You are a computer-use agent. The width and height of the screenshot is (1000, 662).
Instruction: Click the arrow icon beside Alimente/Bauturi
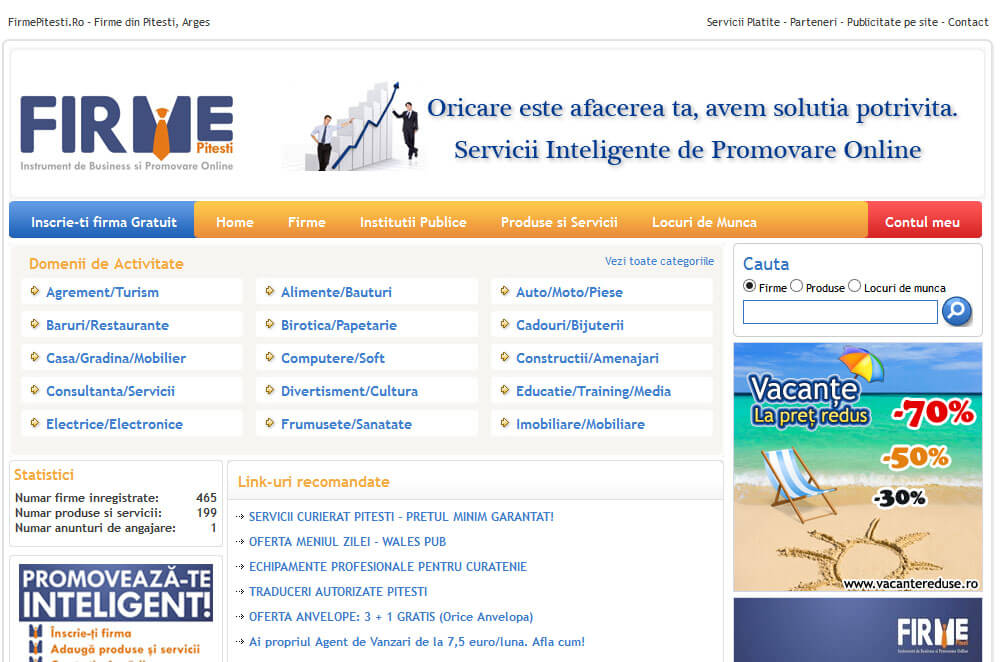tap(271, 292)
